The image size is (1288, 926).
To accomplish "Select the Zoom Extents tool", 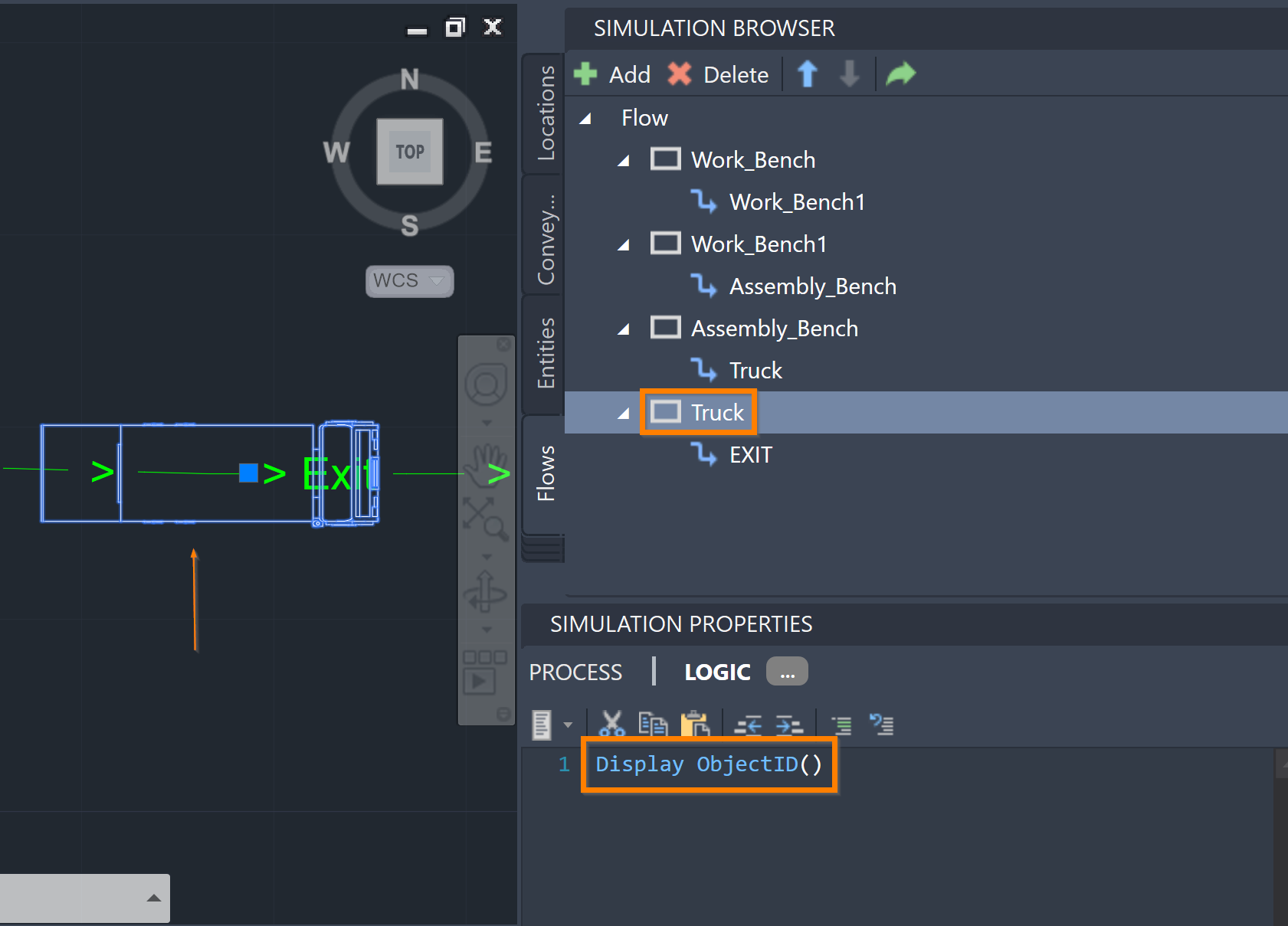I will pos(486,519).
